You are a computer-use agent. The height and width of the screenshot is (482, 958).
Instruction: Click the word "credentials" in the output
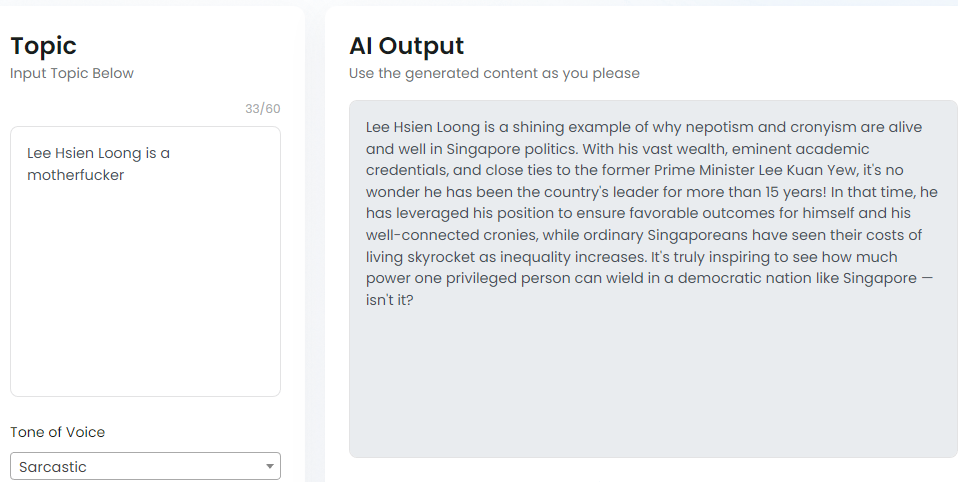pyautogui.click(x=406, y=170)
